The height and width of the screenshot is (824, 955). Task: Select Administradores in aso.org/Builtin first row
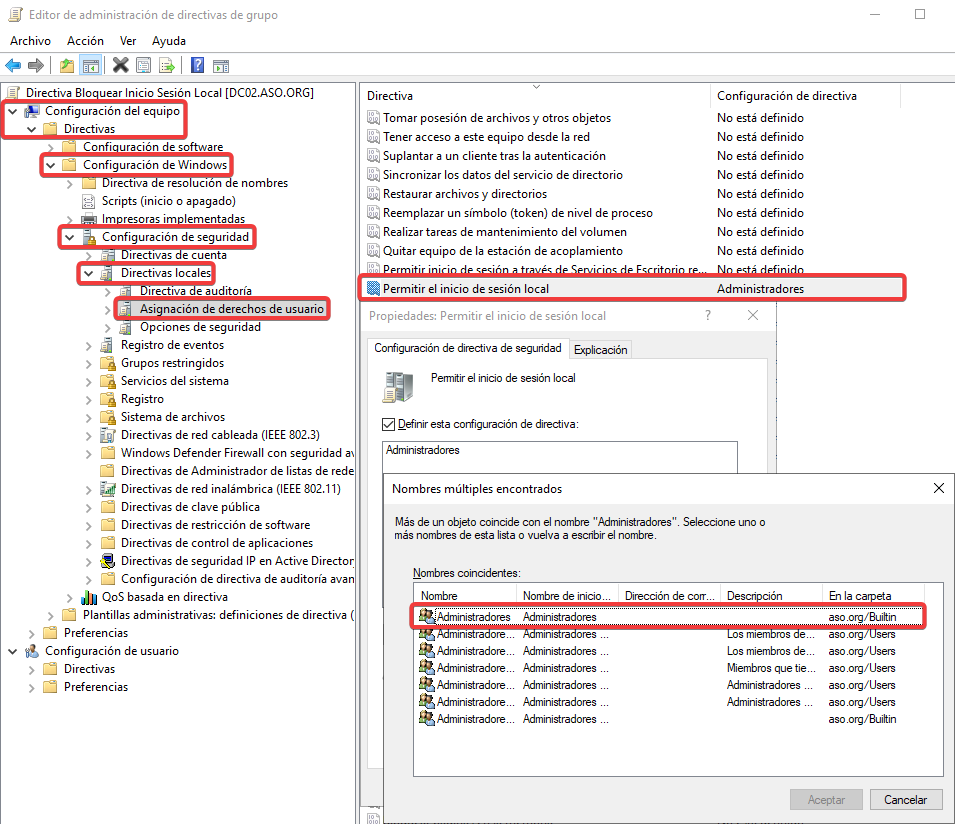tap(473, 617)
